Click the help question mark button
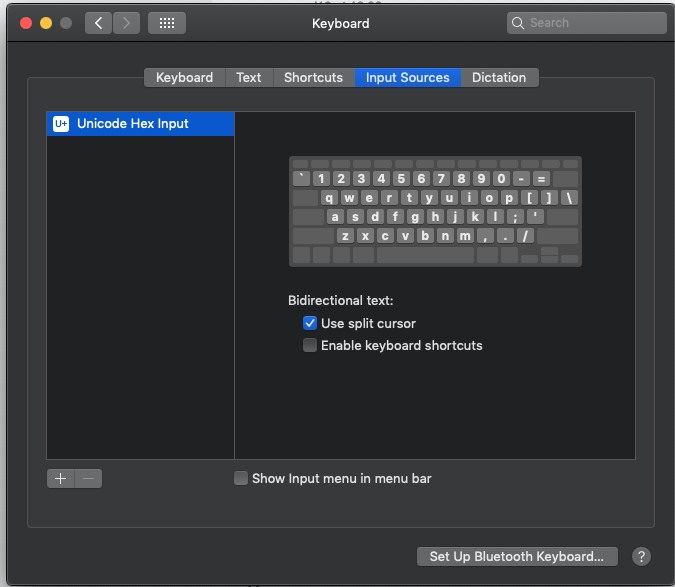675x587 pixels. tap(642, 556)
